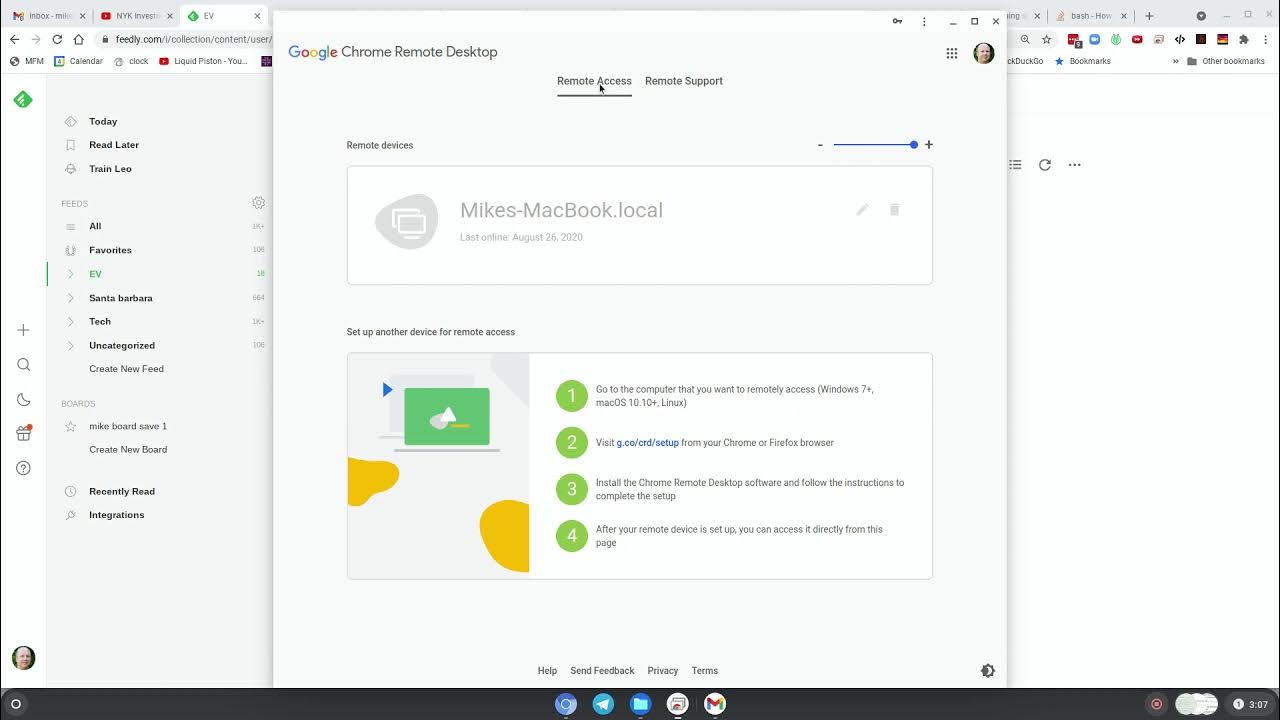Open a new tab in Chrome

click(x=1149, y=16)
